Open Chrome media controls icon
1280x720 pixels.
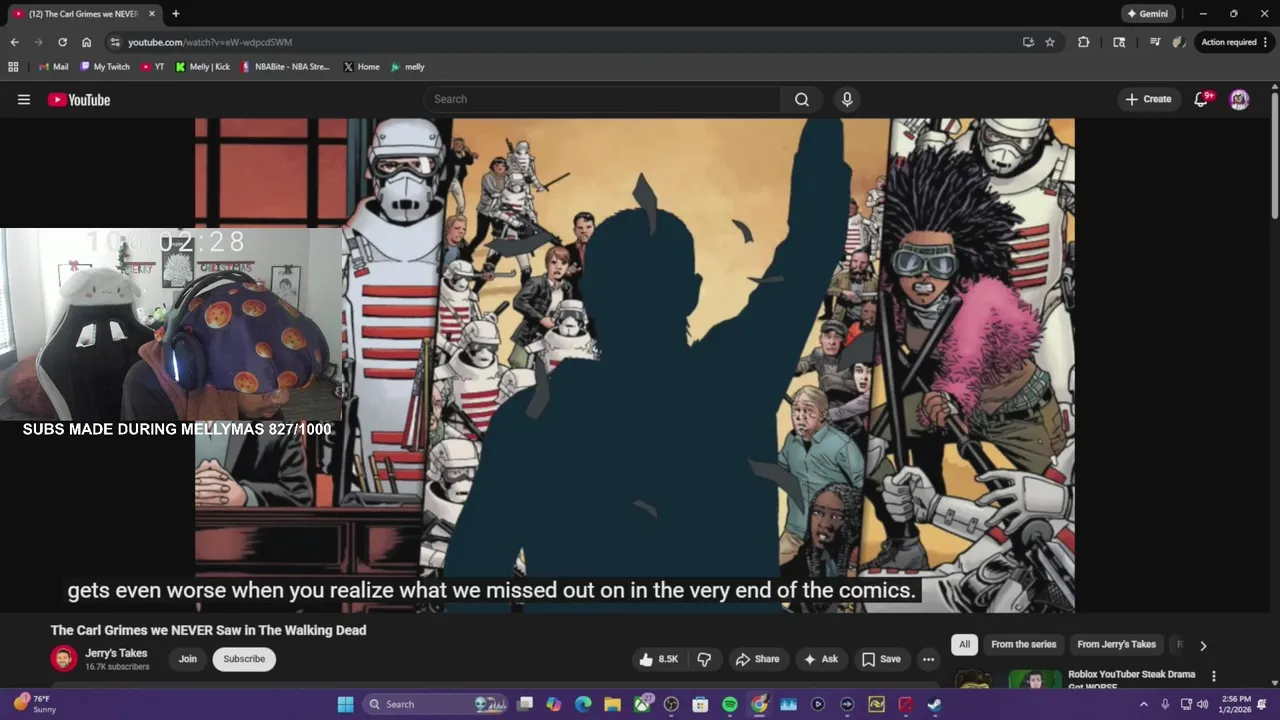[x=1155, y=42]
